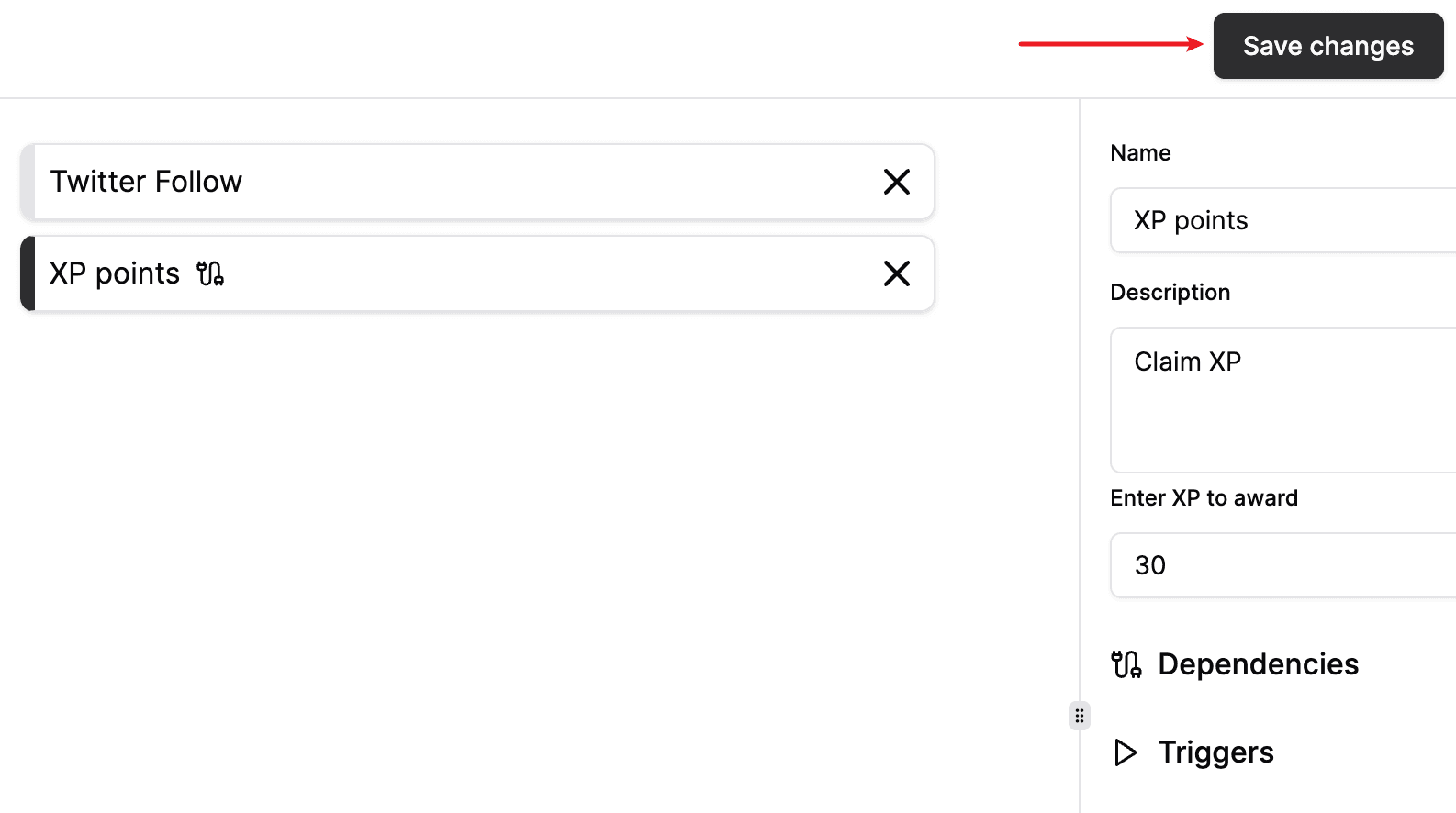The height and width of the screenshot is (813, 1456).
Task: Select the XP points row
Action: (x=477, y=273)
